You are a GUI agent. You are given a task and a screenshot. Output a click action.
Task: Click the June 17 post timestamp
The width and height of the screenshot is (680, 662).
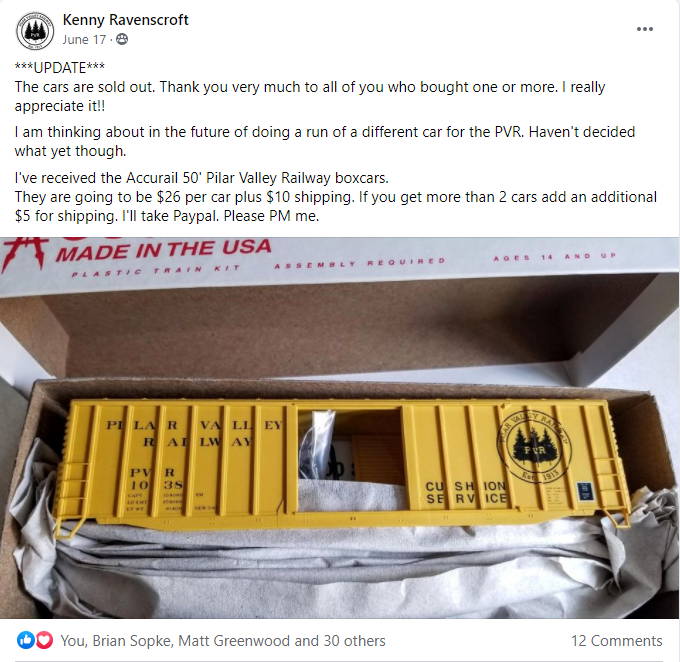(x=84, y=39)
